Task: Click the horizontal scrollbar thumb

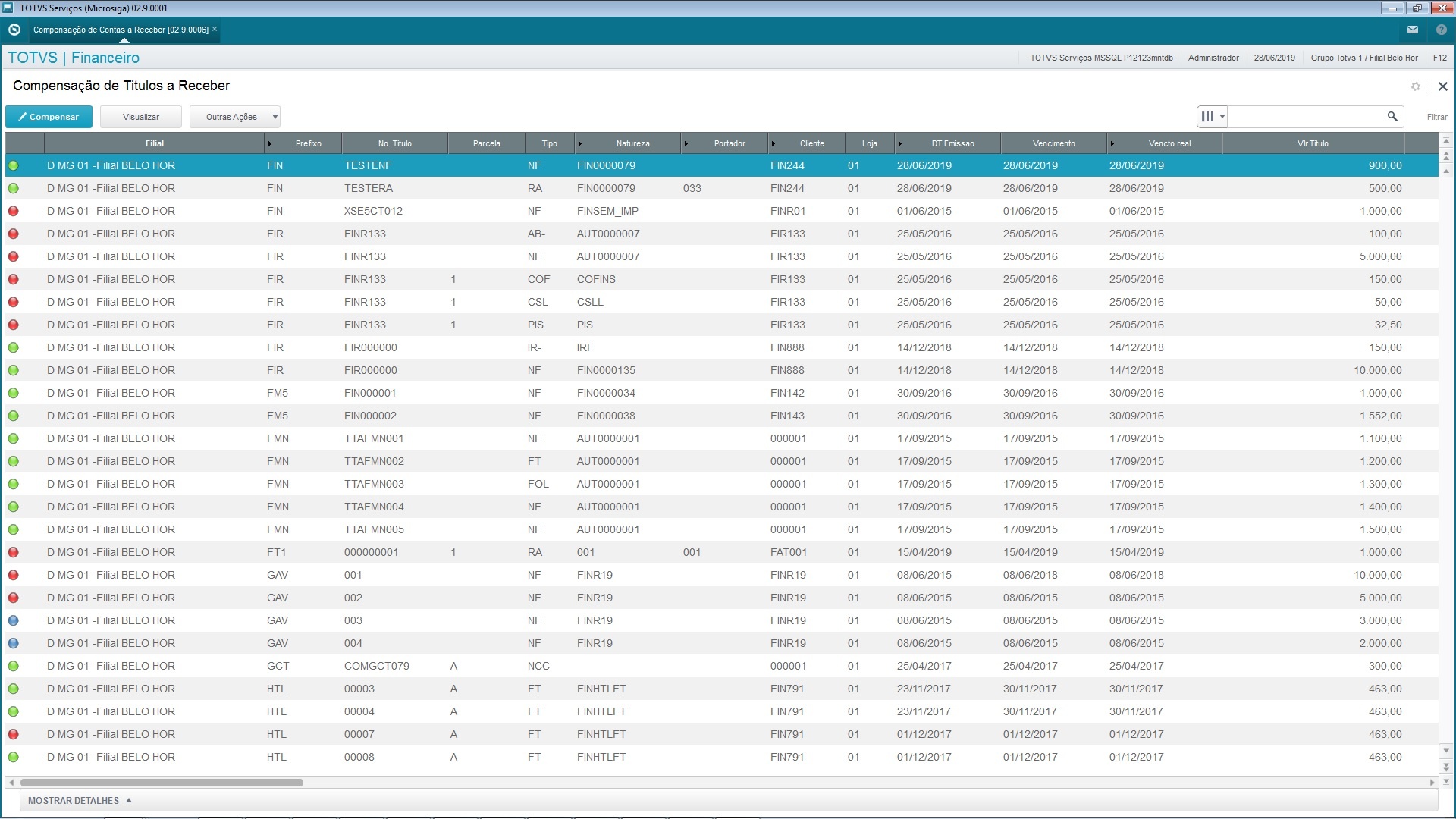Action: (x=161, y=782)
